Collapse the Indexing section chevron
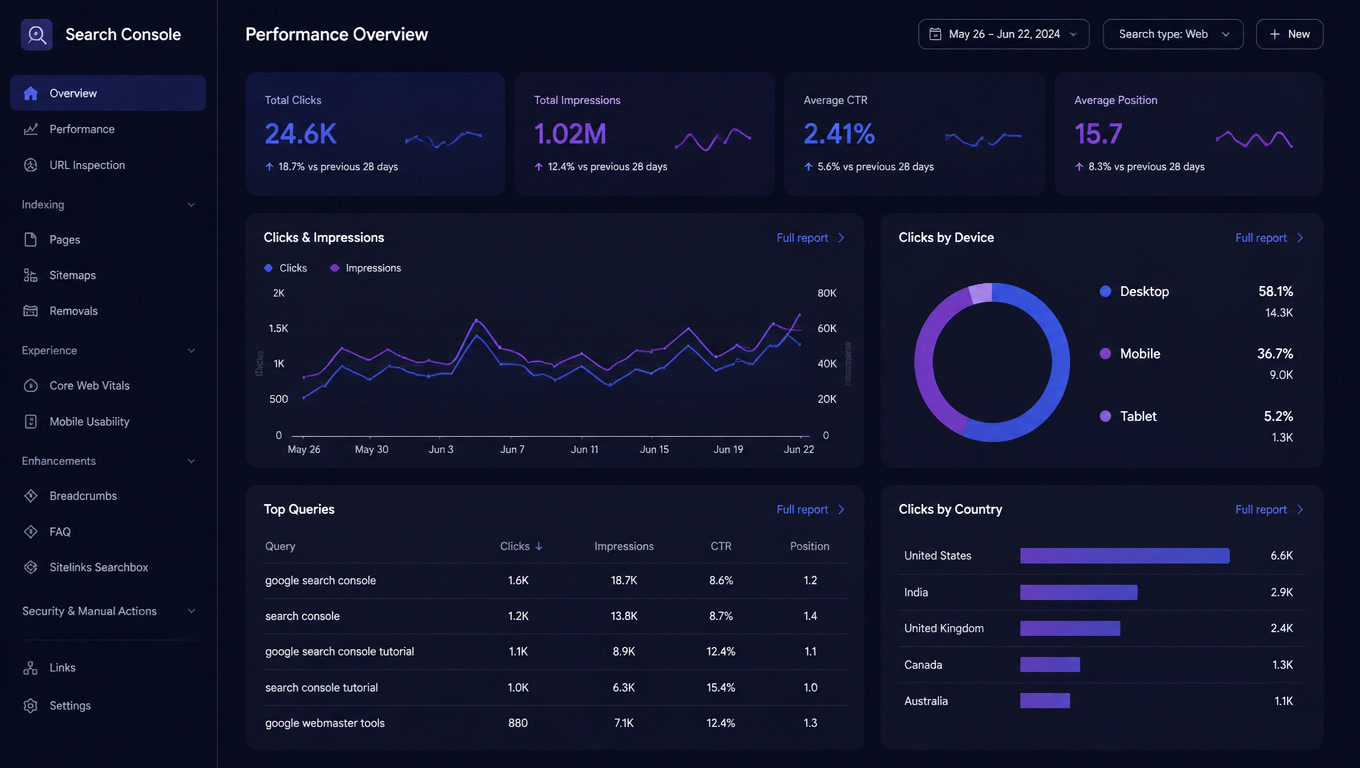Viewport: 1360px width, 768px height. pyautogui.click(x=191, y=205)
